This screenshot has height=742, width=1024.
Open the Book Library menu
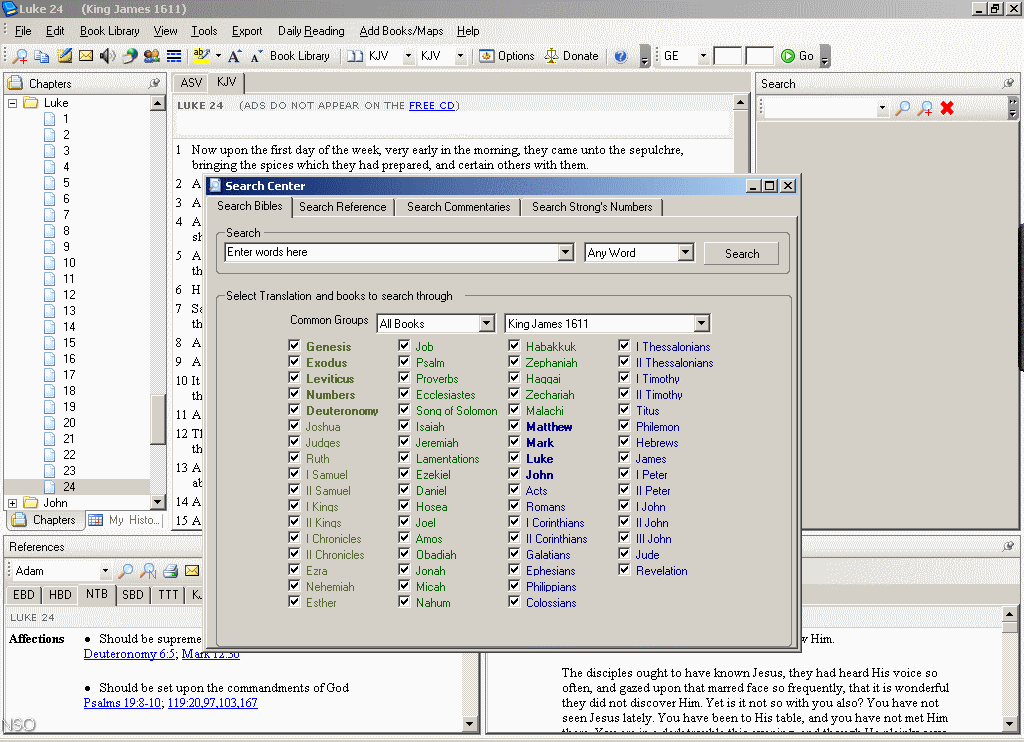110,31
